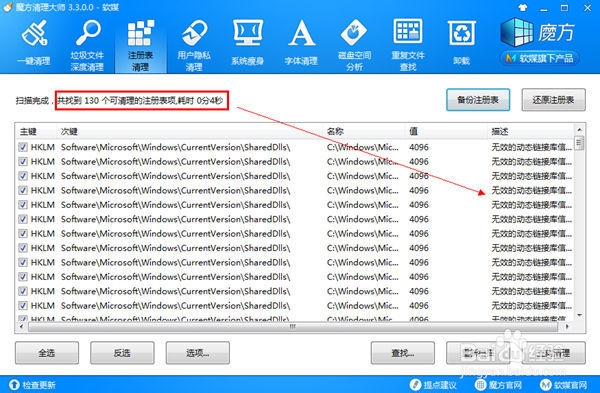The image size is (600, 393).
Task: Click the 全选 select-all button
Action: click(x=47, y=353)
